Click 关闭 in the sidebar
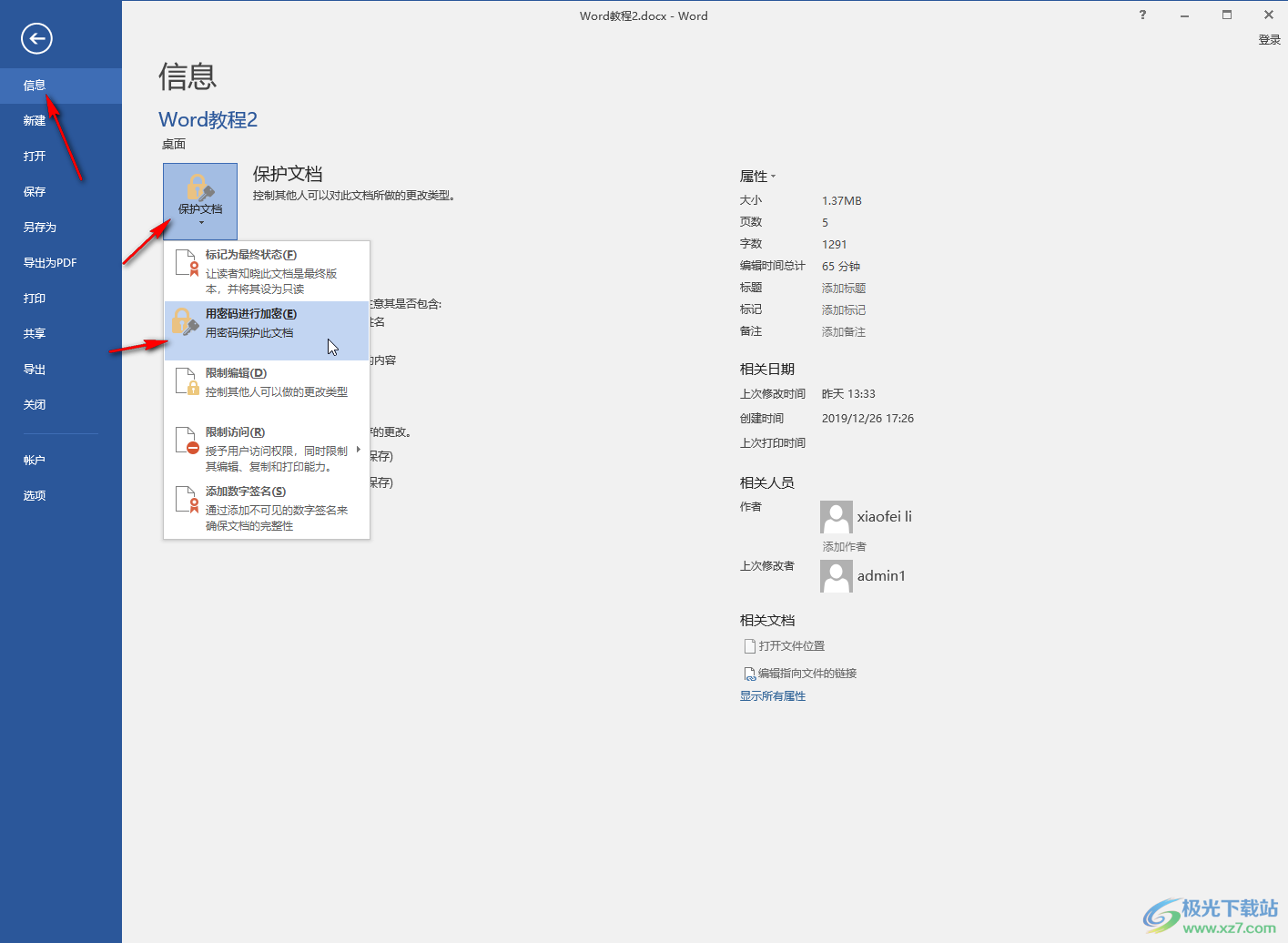Viewport: 1288px width, 943px height. point(61,405)
